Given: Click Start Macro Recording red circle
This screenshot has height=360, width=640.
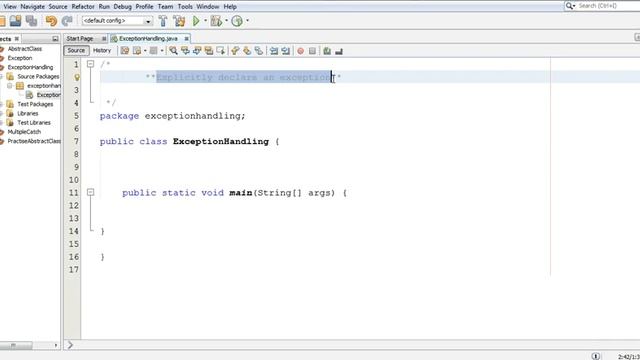Looking at the screenshot, I should [300, 51].
